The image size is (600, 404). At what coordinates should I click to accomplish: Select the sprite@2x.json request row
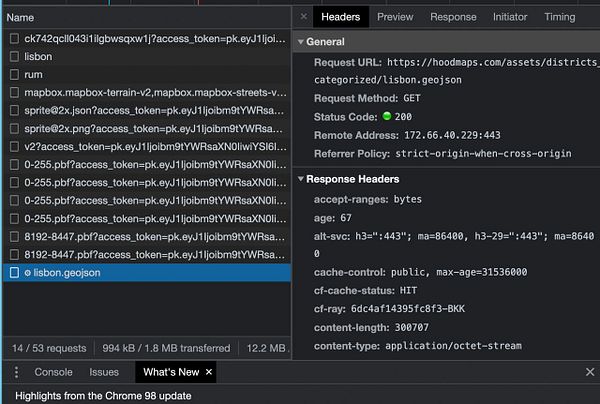point(147,111)
